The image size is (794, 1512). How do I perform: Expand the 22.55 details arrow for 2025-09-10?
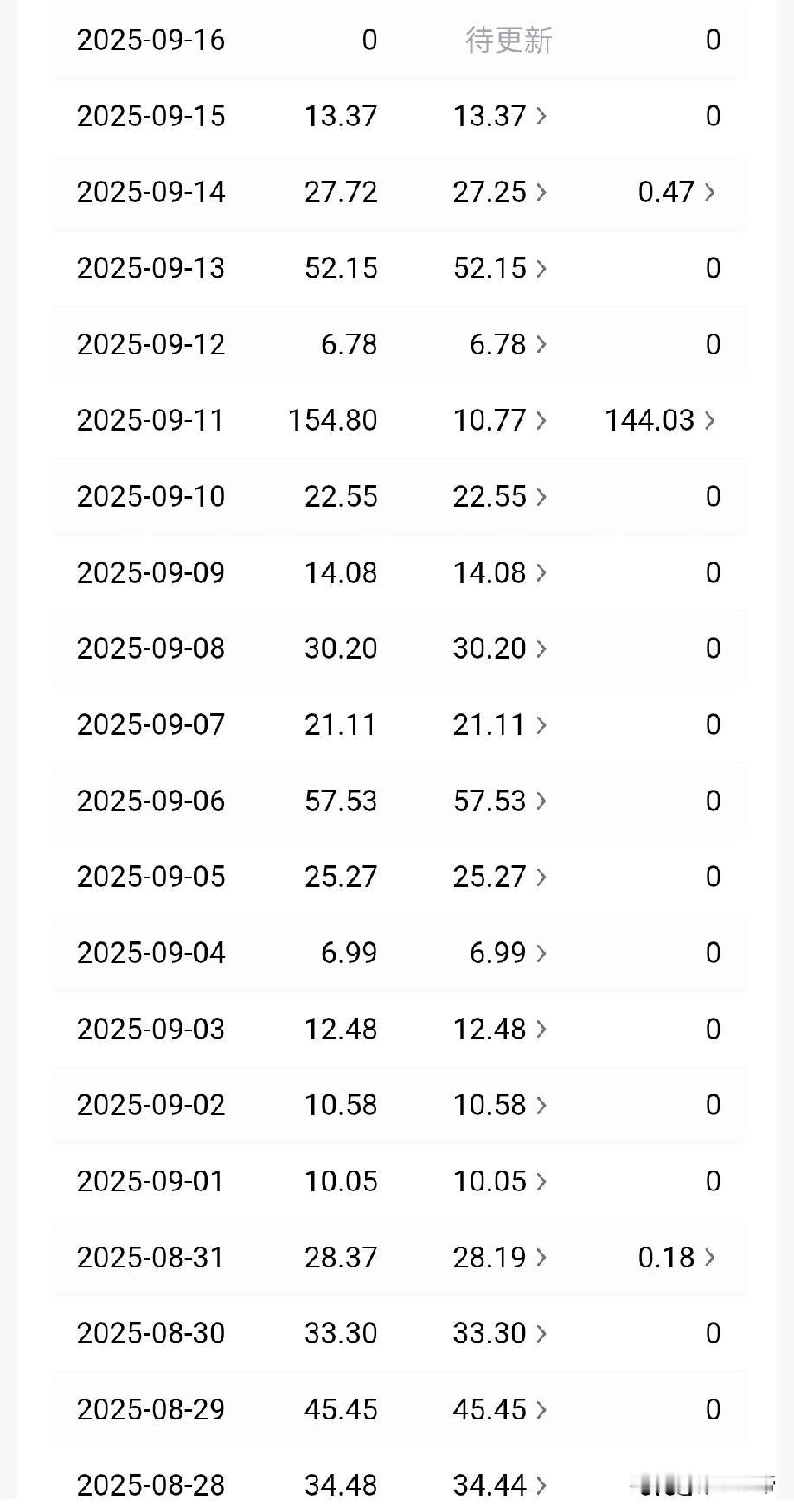pos(541,496)
